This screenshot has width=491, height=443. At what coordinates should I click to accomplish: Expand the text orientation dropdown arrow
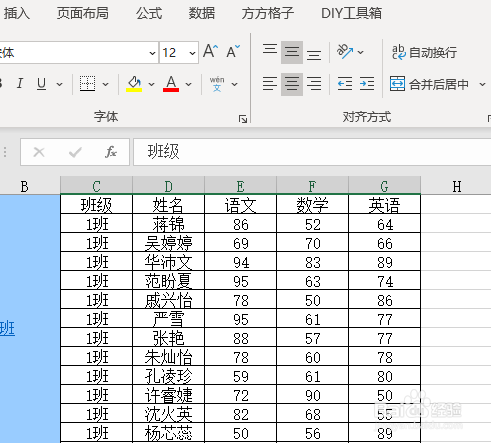pos(360,52)
